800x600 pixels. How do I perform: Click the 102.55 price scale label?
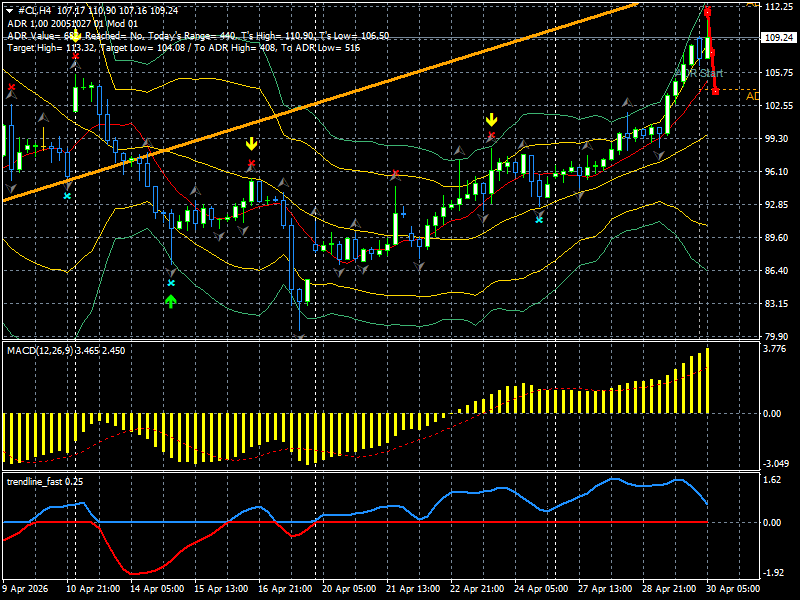pyautogui.click(x=779, y=106)
